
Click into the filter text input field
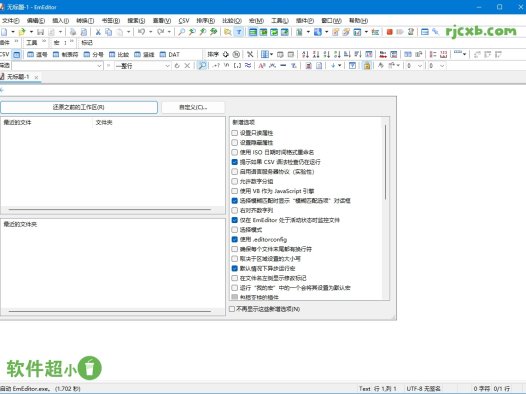pos(54,66)
